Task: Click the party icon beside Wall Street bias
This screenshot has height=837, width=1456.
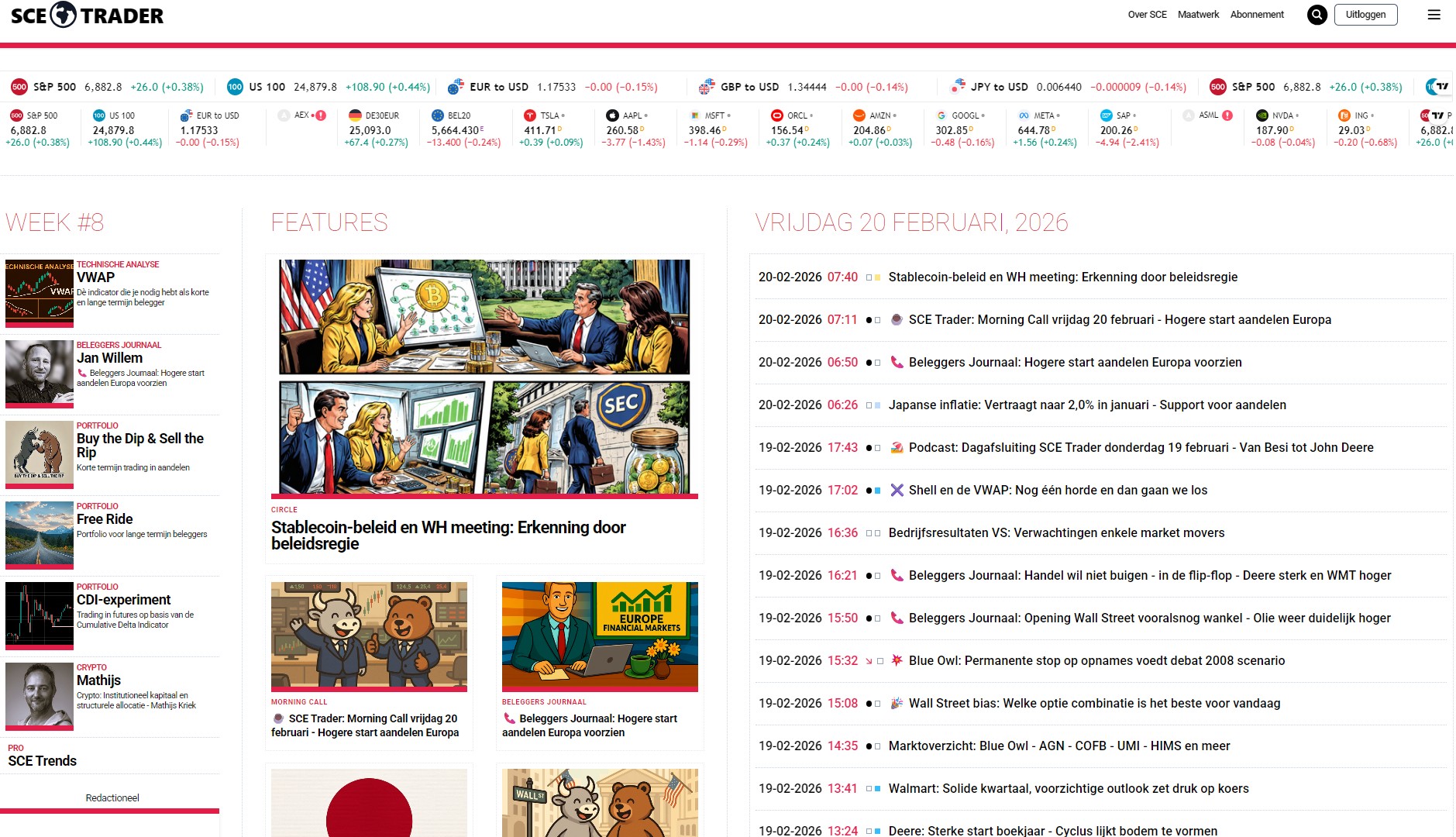Action: pyautogui.click(x=897, y=703)
